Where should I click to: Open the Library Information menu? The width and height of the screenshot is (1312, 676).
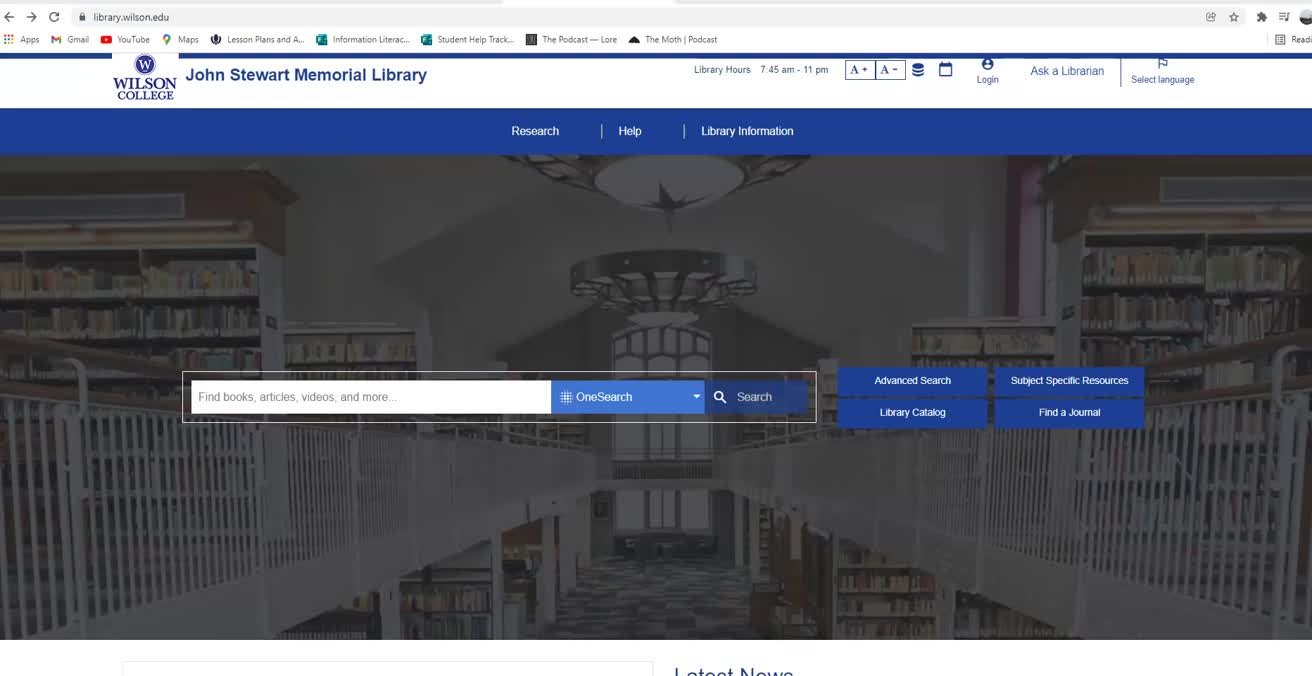(x=747, y=131)
